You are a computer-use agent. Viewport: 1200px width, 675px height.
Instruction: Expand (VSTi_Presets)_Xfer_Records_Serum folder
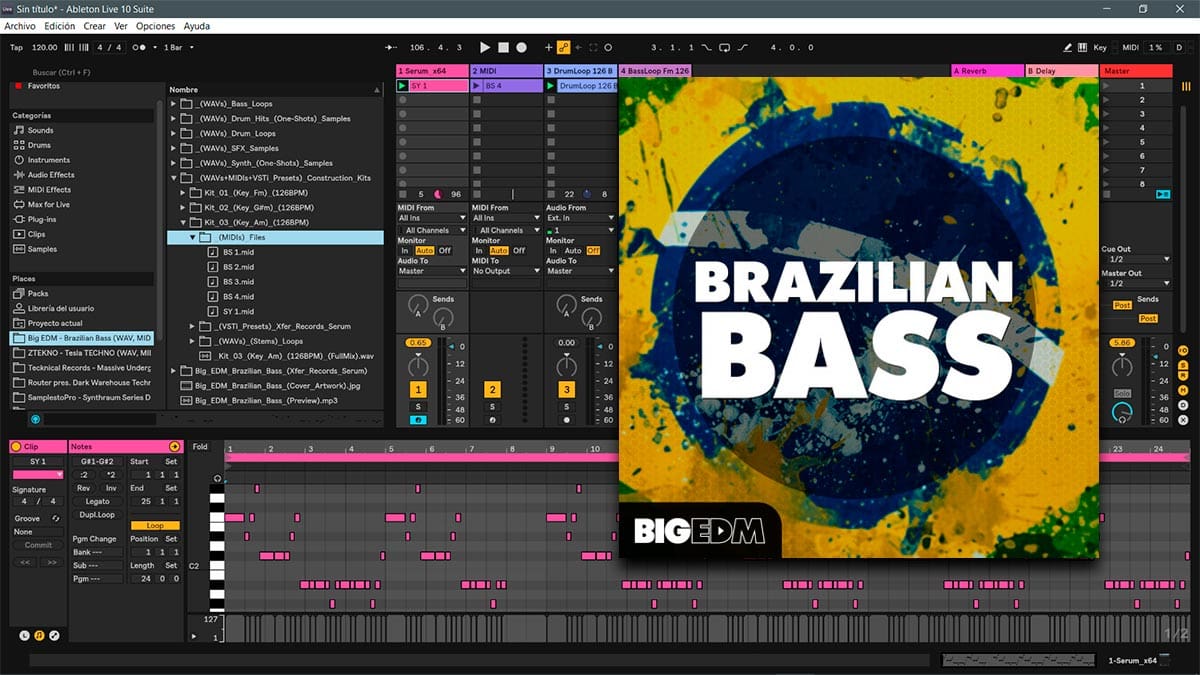tap(194, 327)
